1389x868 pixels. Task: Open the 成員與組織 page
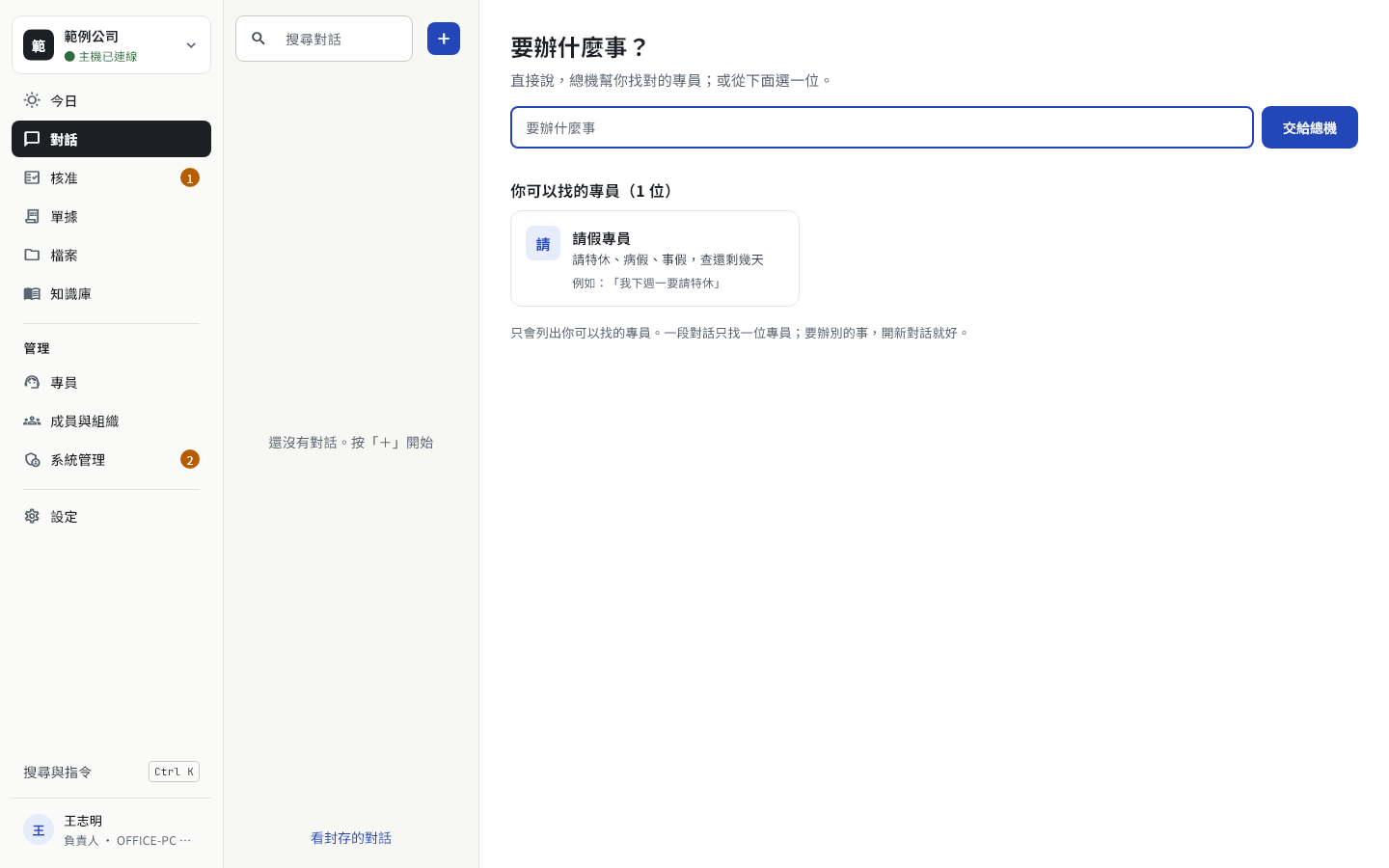111,420
